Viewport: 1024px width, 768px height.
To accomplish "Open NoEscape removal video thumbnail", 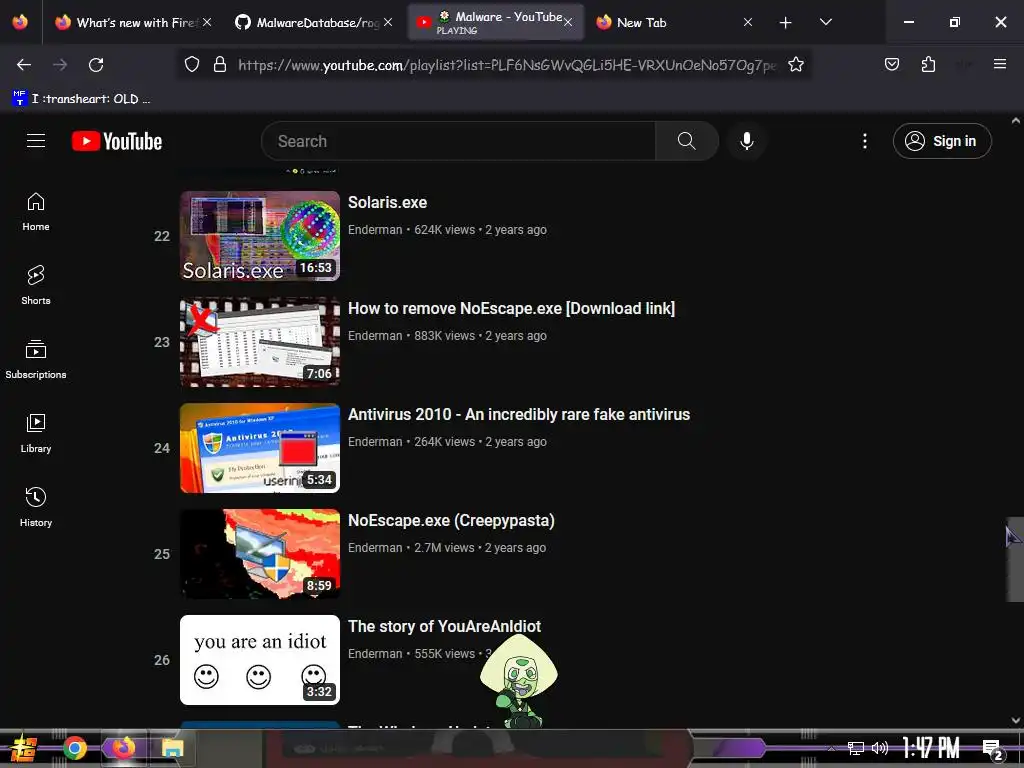I will tap(260, 342).
